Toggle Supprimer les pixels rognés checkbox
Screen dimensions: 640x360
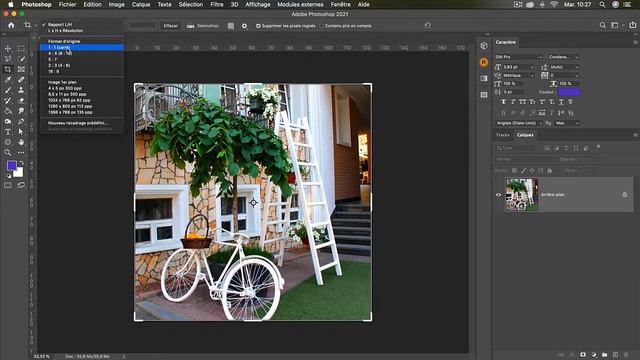[258, 26]
